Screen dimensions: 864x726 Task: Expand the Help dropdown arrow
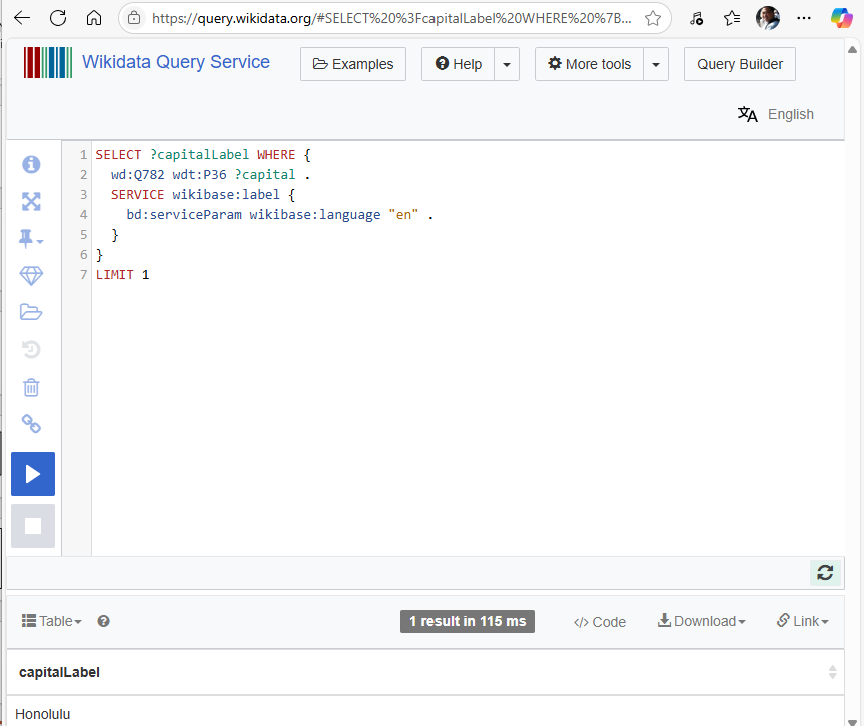(x=507, y=64)
